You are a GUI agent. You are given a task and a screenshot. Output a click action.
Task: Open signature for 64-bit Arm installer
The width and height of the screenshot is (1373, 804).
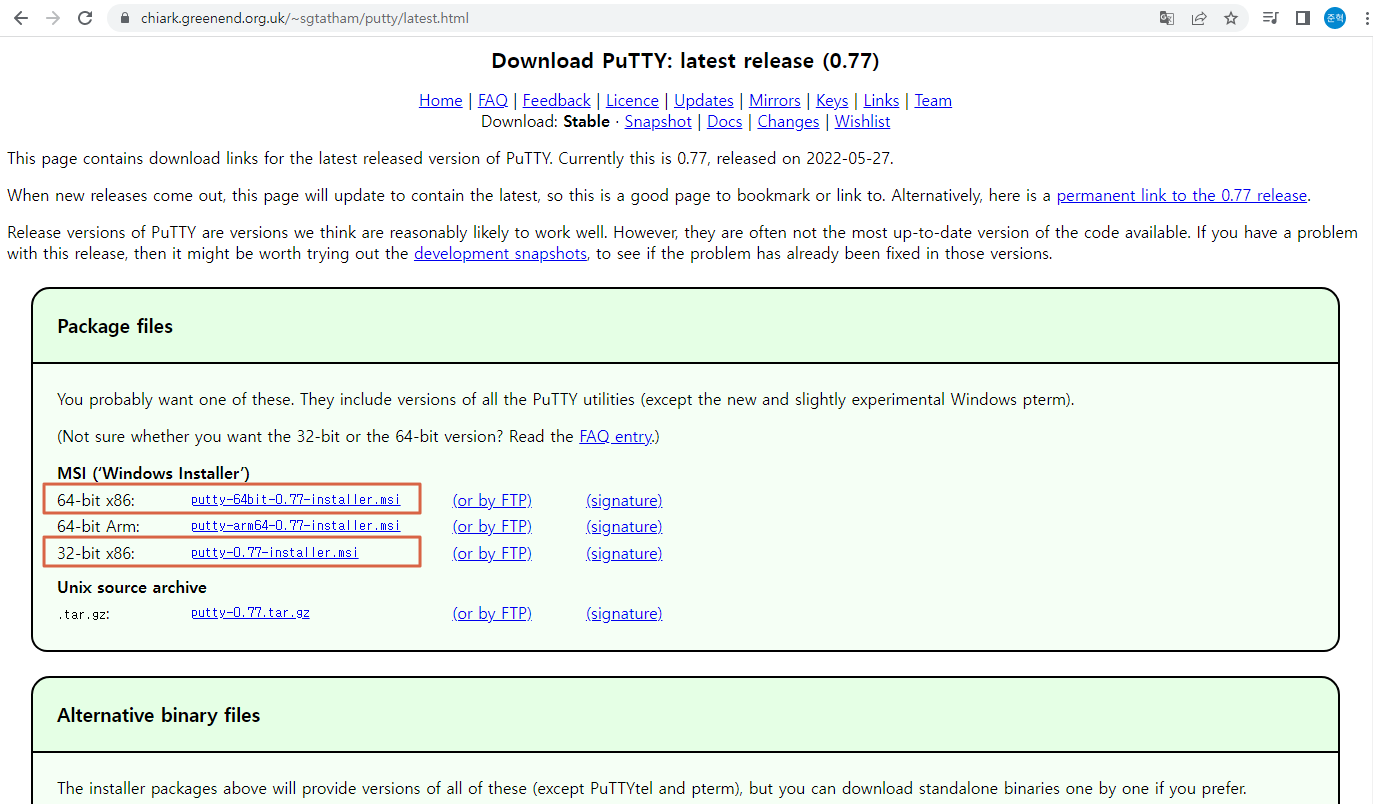(624, 526)
